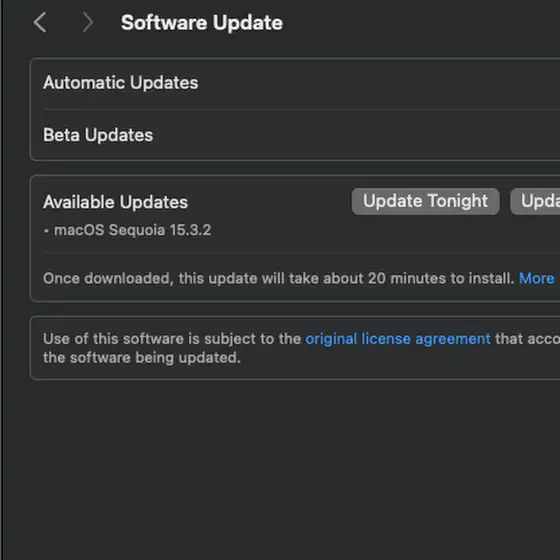Open the Automatic Updates row
This screenshot has width=560, height=560.
coord(295,83)
